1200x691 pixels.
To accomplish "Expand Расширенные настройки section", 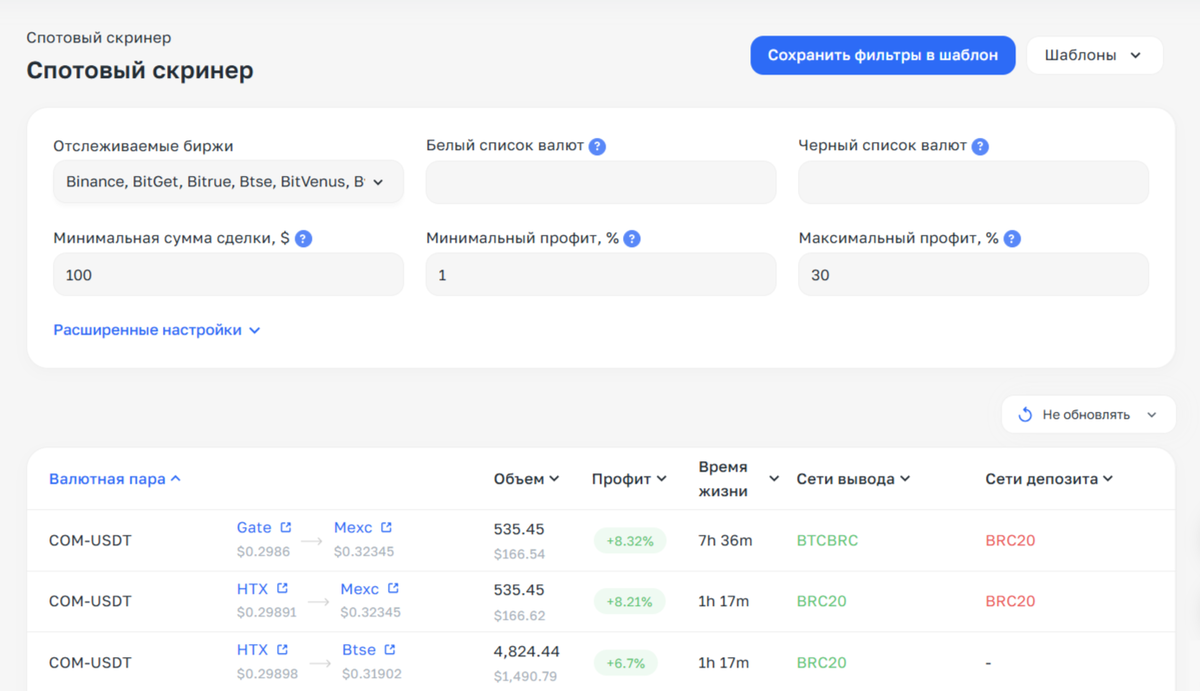I will point(157,330).
